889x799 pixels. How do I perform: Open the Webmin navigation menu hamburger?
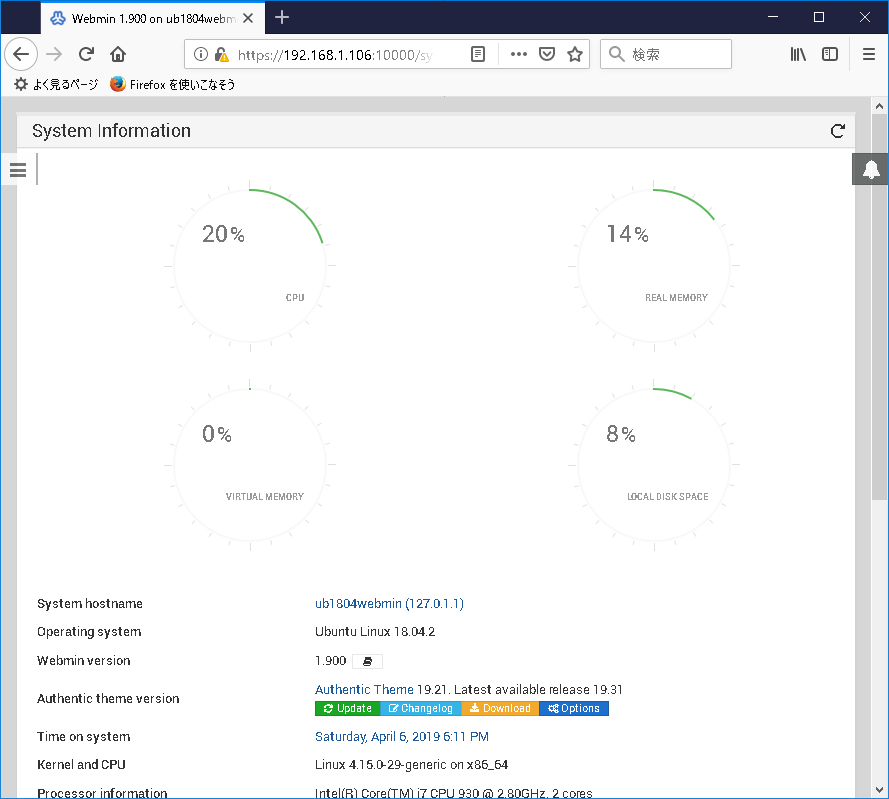(18, 170)
